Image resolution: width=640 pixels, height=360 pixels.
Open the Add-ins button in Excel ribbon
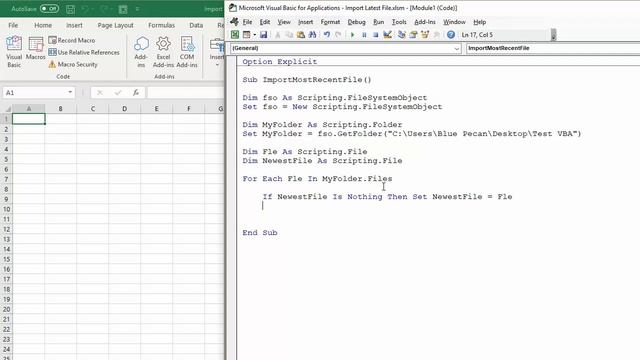(x=141, y=51)
